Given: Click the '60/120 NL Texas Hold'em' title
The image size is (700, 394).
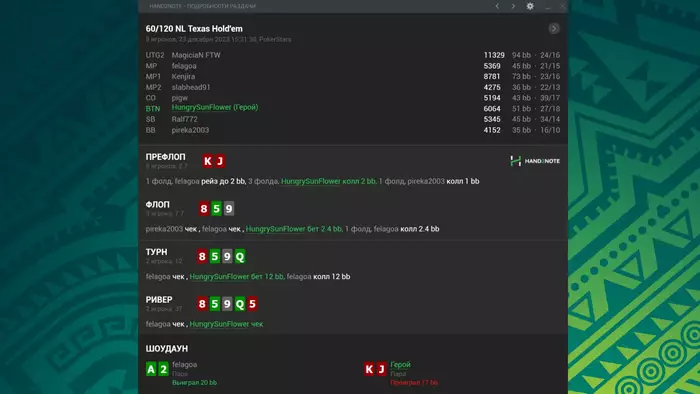Looking at the screenshot, I should tap(194, 29).
